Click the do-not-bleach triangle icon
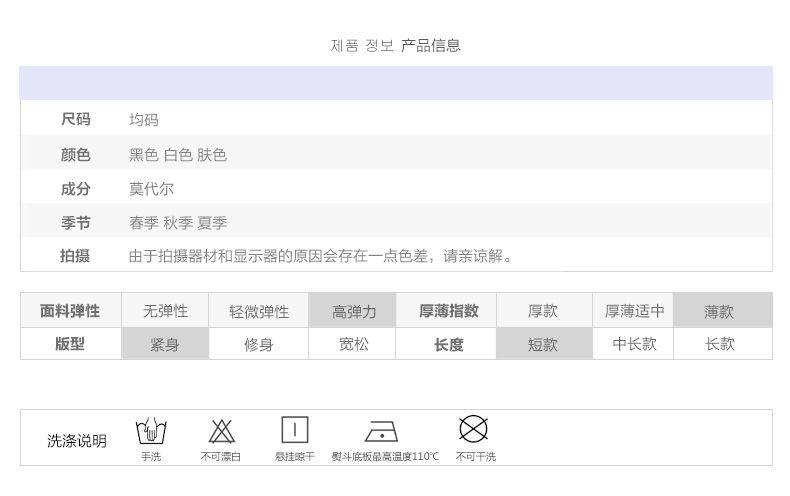 tap(222, 431)
